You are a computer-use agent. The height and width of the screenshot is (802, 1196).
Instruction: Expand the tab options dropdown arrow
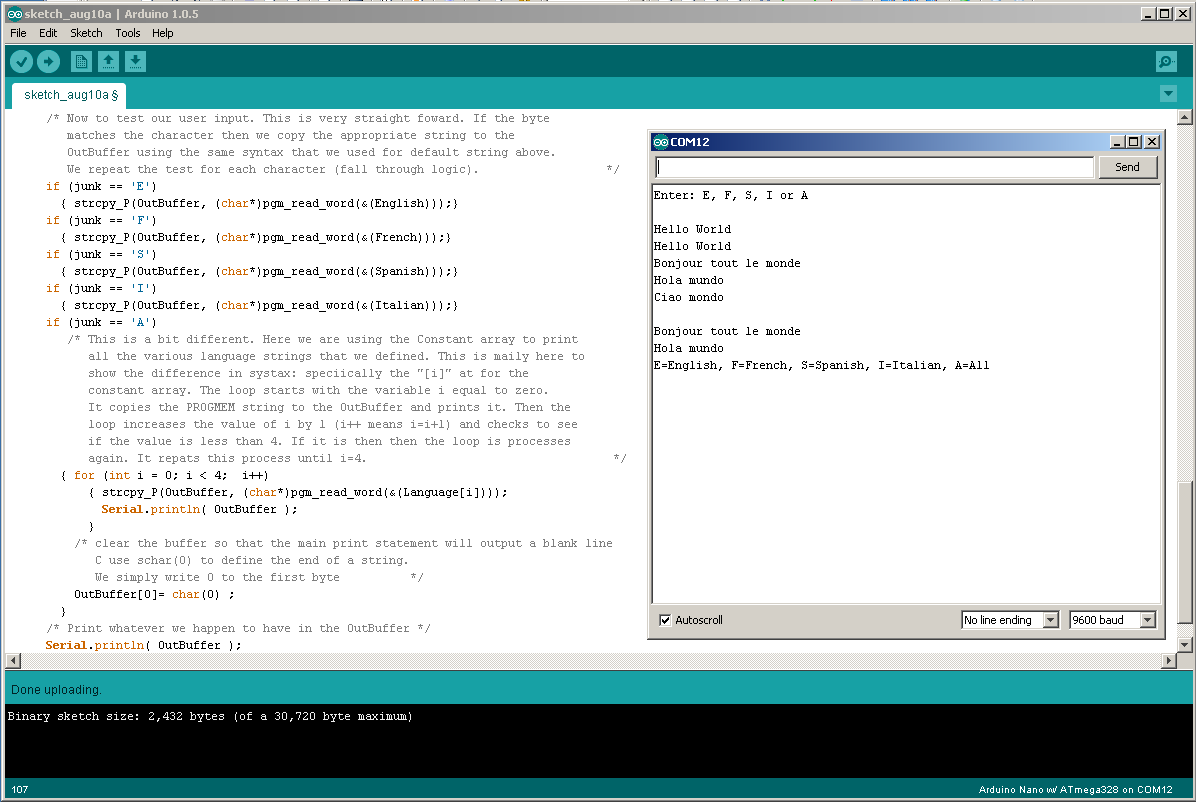1168,94
